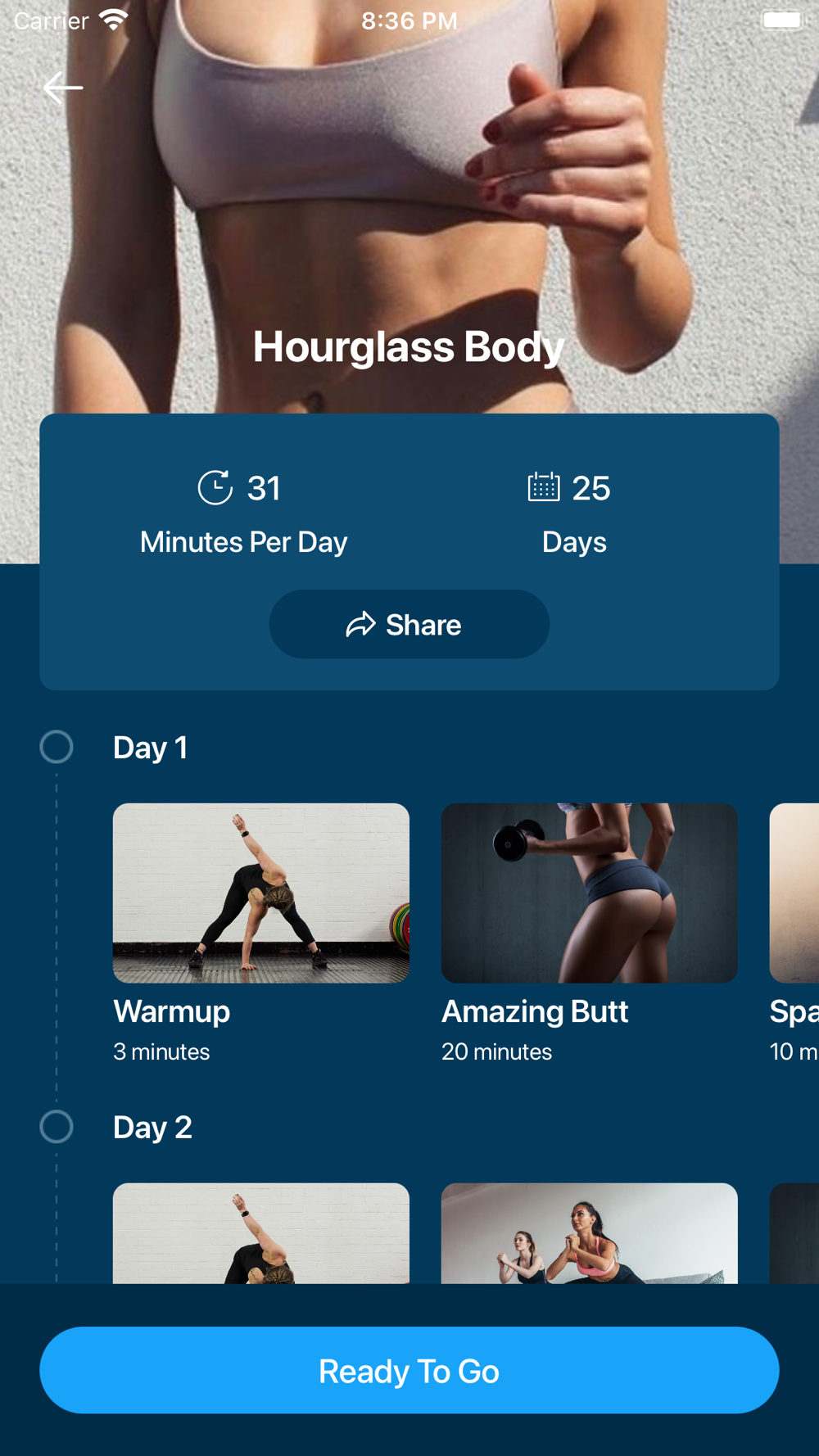The width and height of the screenshot is (819, 1456).
Task: Click the clock icon beside 31
Action: (x=215, y=487)
